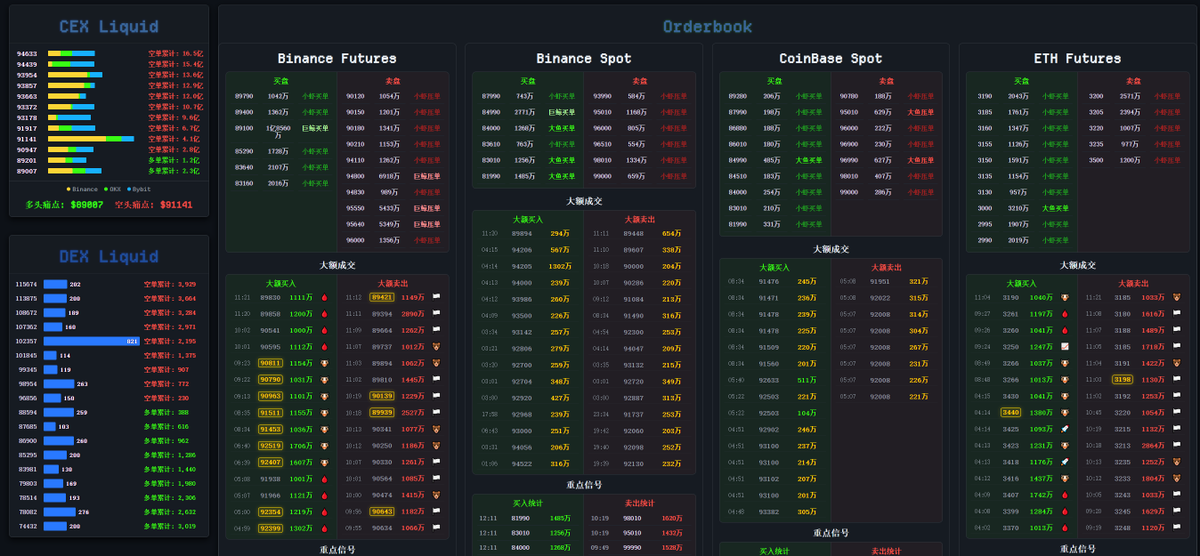Click the bull icon on ETH Futures 1380万 row
Image resolution: width=1200 pixels, height=556 pixels.
pyautogui.click(x=1064, y=413)
